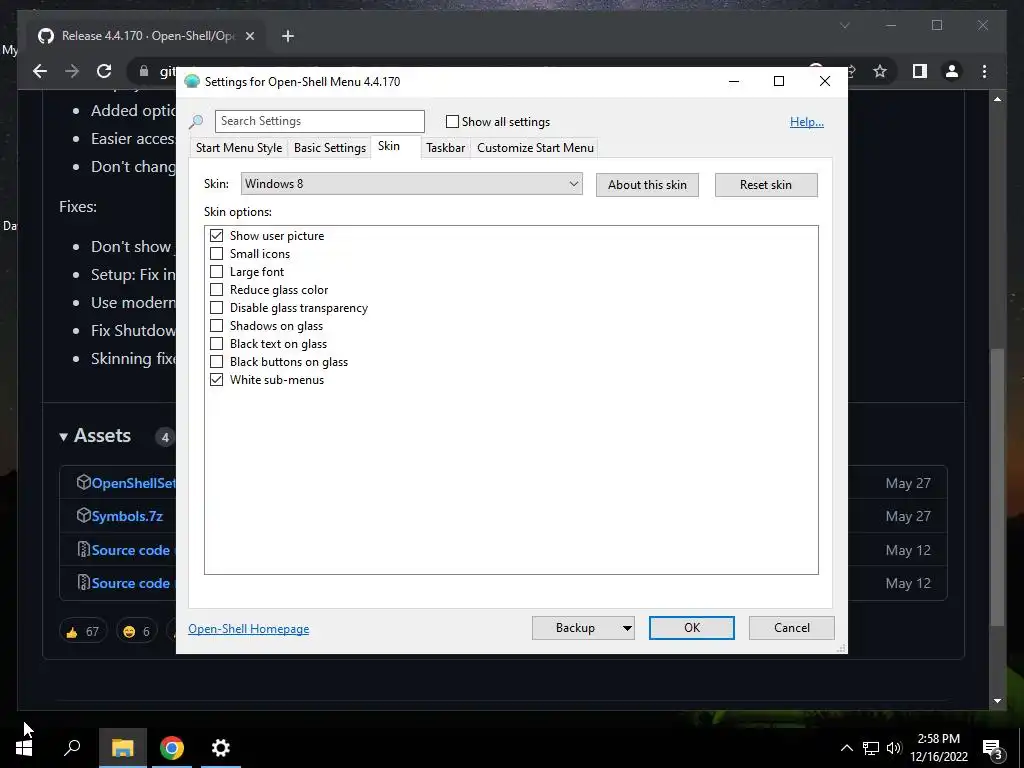Click Reset skin button
The width and height of the screenshot is (1024, 768).
click(766, 185)
